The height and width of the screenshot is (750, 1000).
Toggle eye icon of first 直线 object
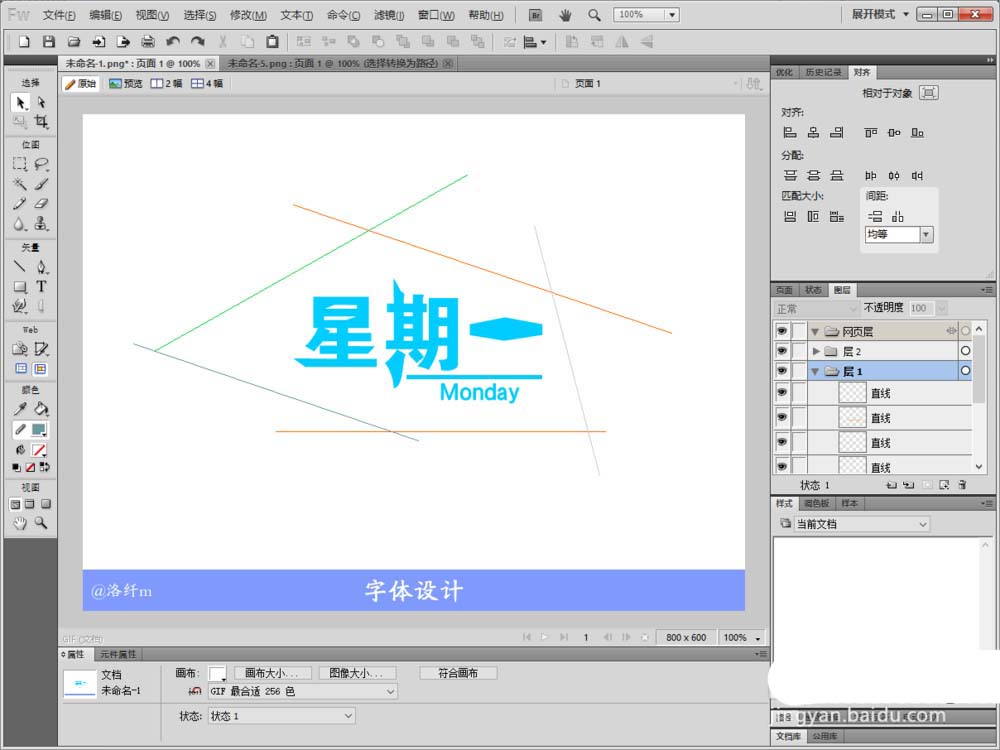tap(782, 392)
